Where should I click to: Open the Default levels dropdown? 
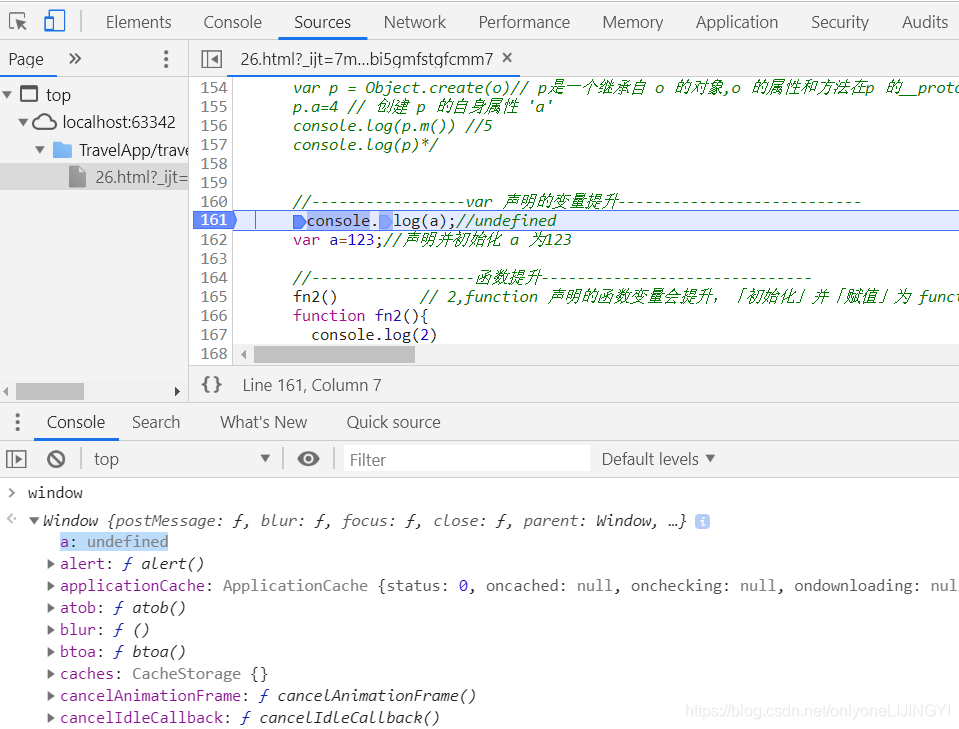click(658, 459)
